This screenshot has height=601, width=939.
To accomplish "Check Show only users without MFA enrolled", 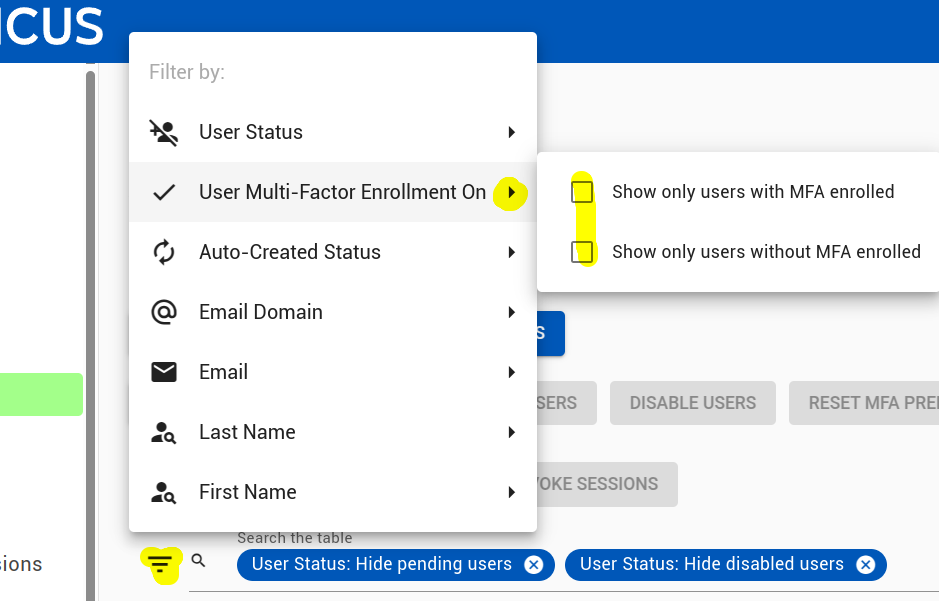I will point(582,252).
